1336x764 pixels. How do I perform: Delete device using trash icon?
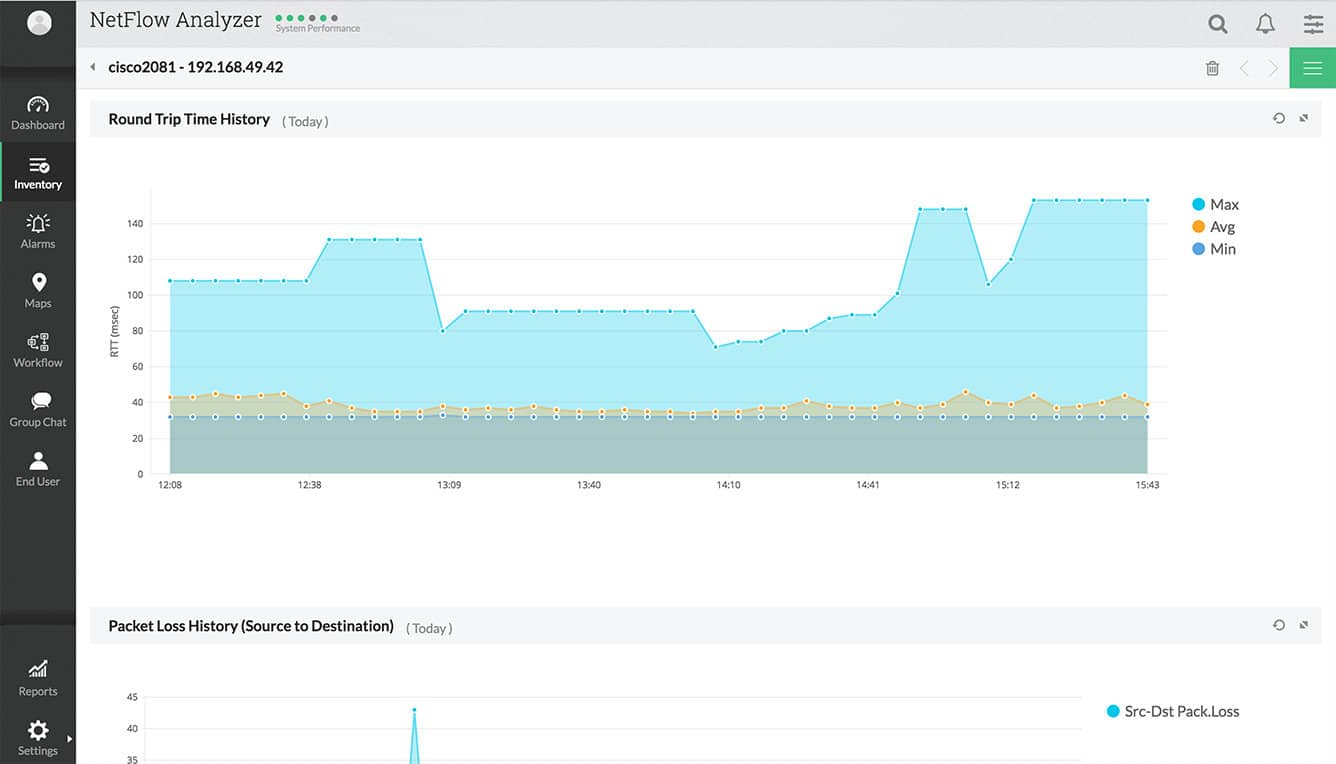(1212, 67)
